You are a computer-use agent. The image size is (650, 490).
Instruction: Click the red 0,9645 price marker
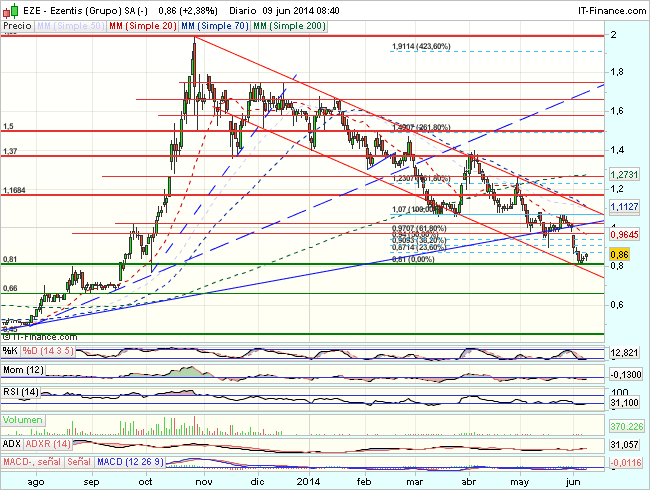625,235
